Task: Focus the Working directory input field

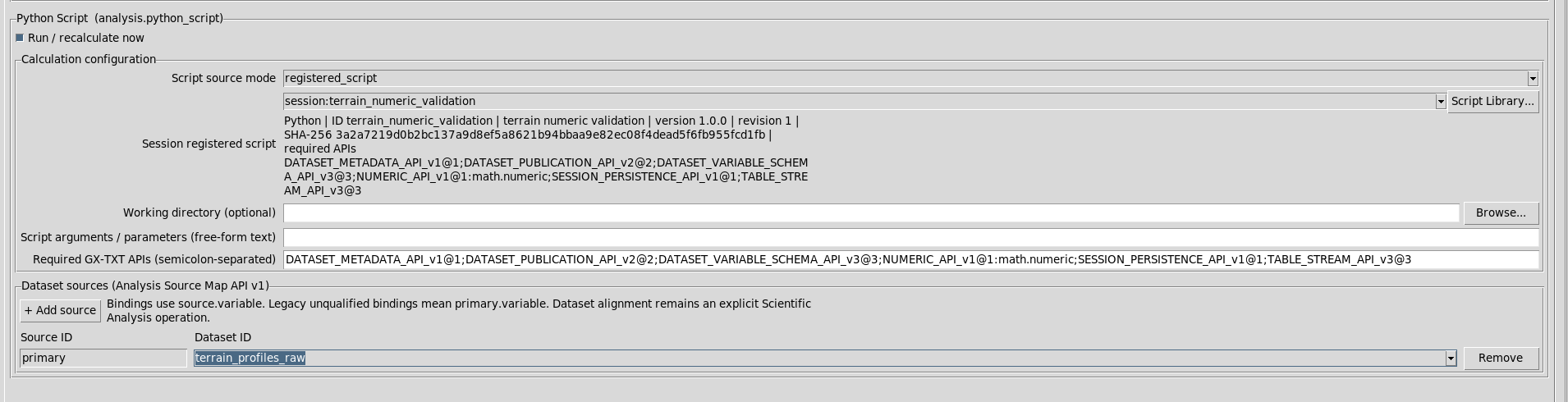Action: (x=871, y=213)
